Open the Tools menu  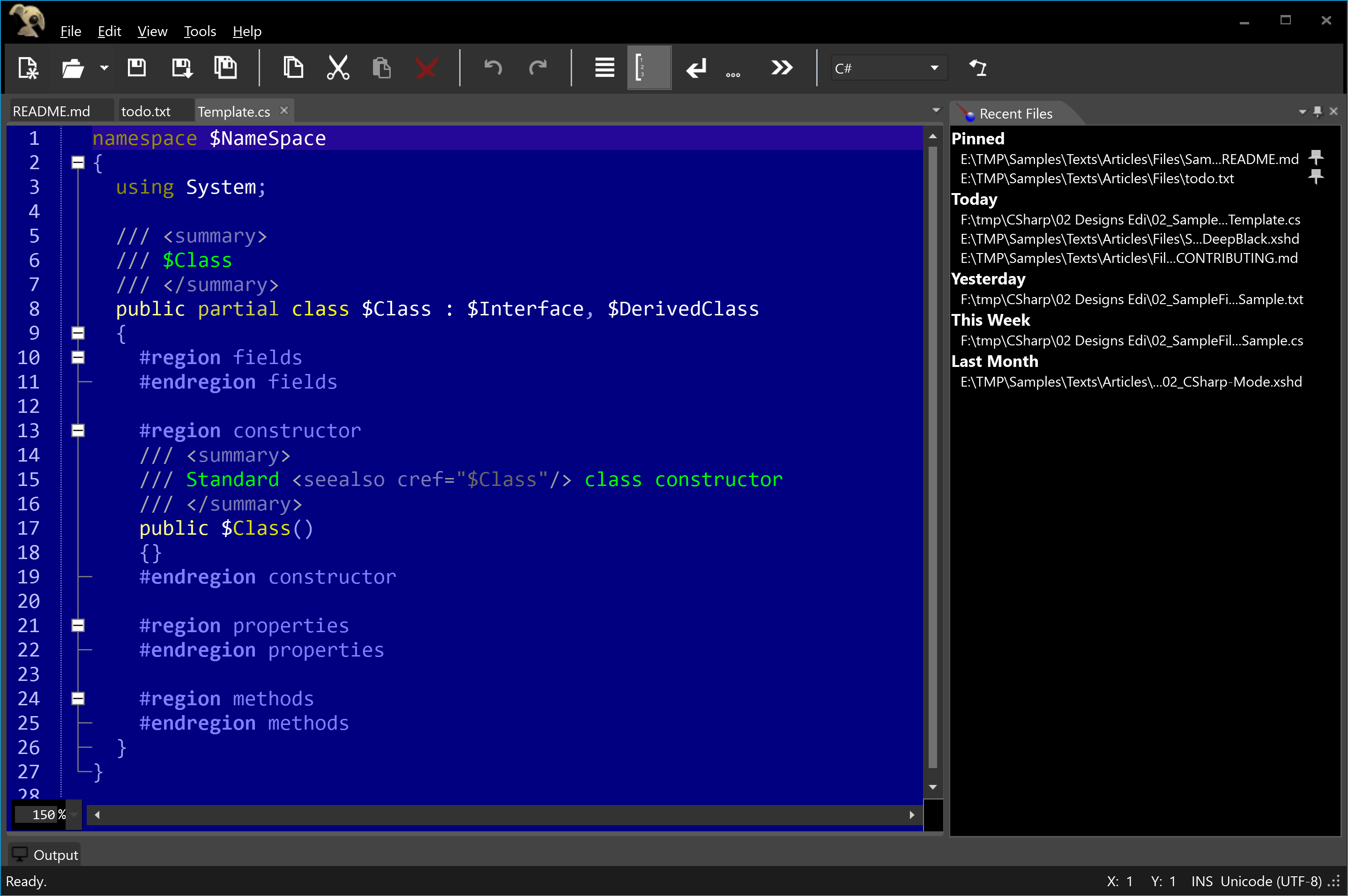tap(200, 31)
